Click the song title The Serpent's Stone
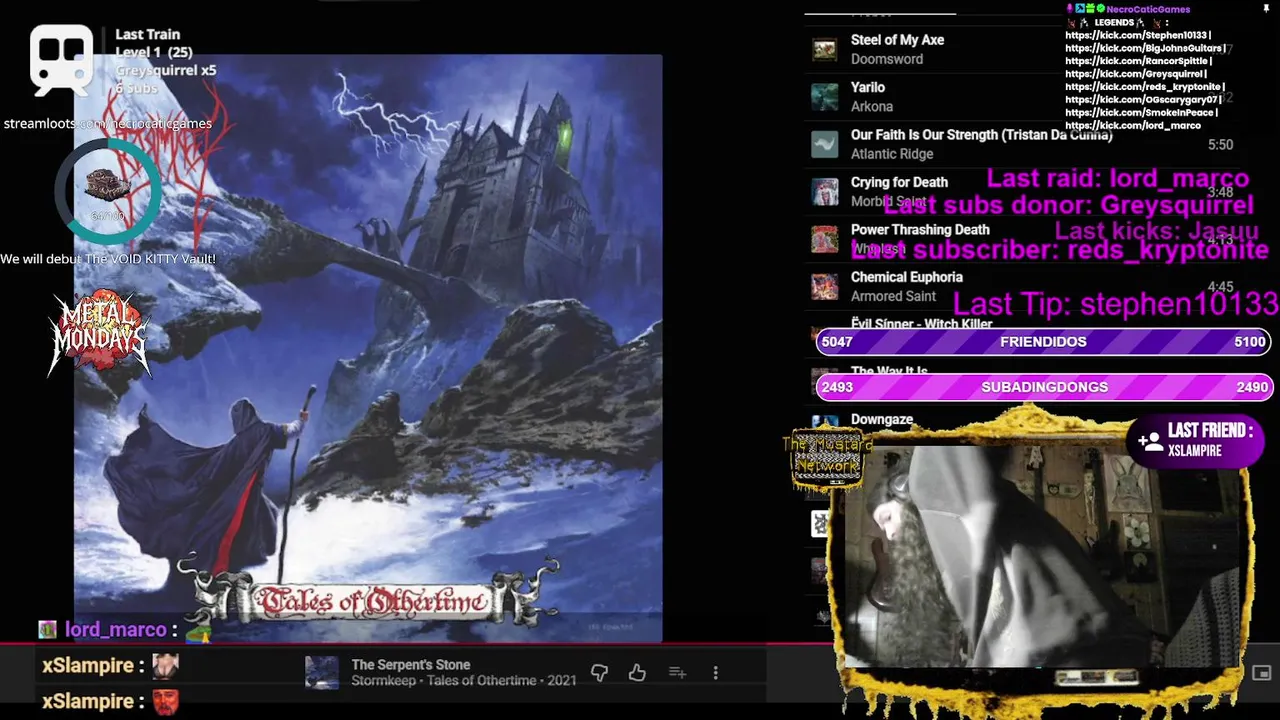Image resolution: width=1280 pixels, height=720 pixels. [x=411, y=665]
